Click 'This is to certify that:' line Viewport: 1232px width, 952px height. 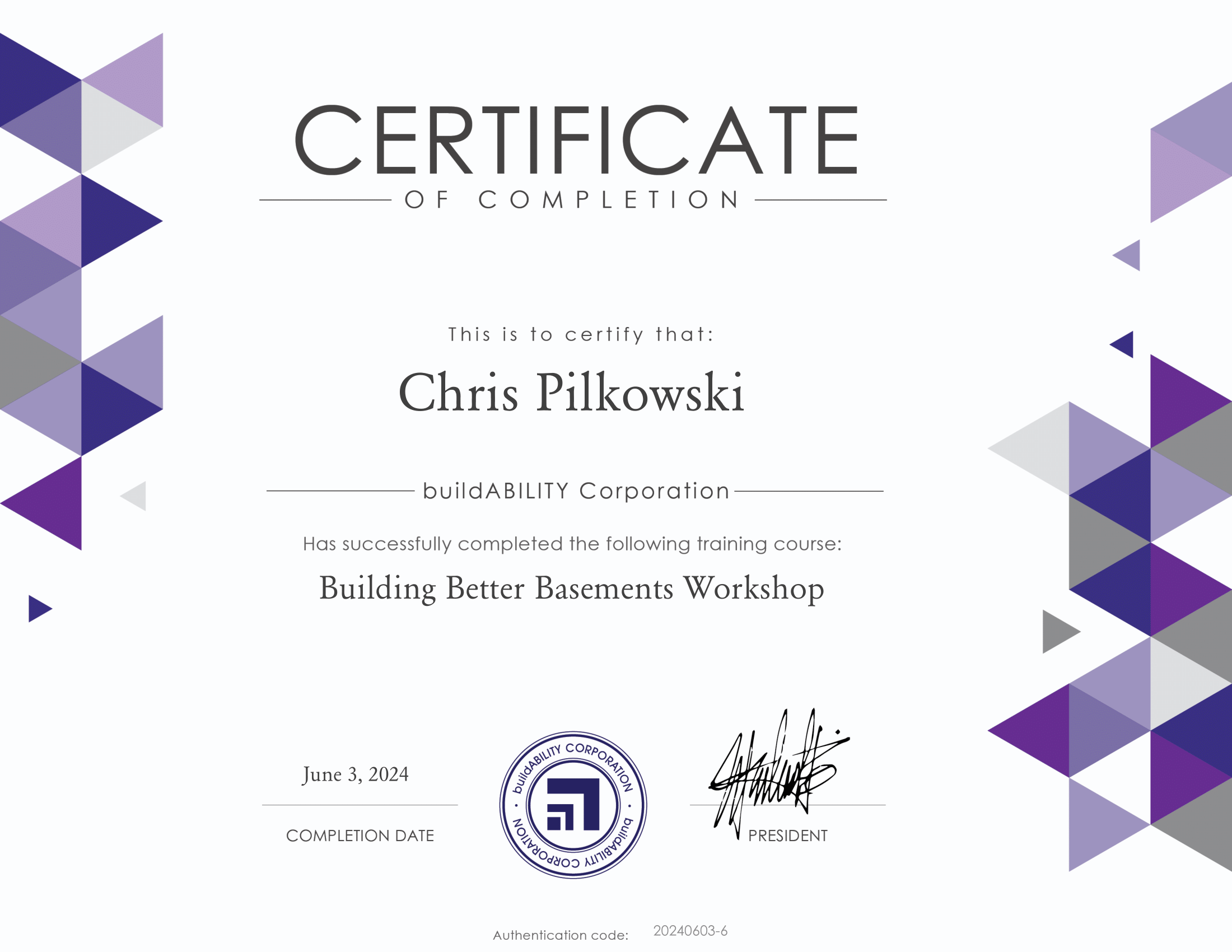[x=581, y=334]
